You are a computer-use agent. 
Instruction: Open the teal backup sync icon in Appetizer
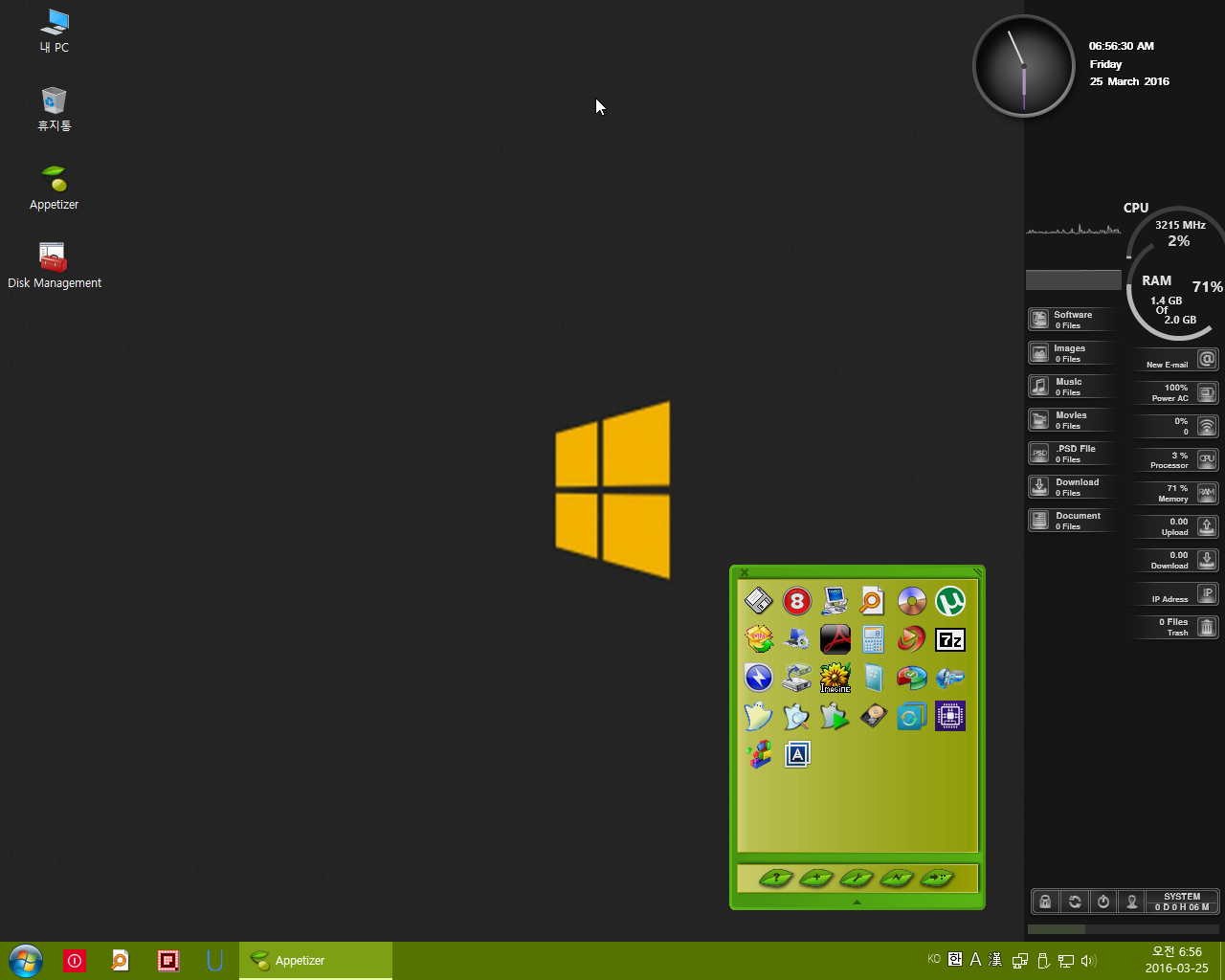912,716
